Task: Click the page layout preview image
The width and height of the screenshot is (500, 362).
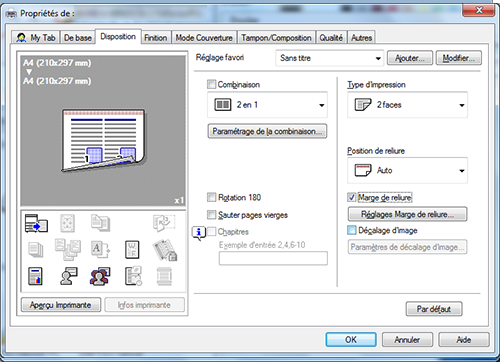Action: click(104, 140)
